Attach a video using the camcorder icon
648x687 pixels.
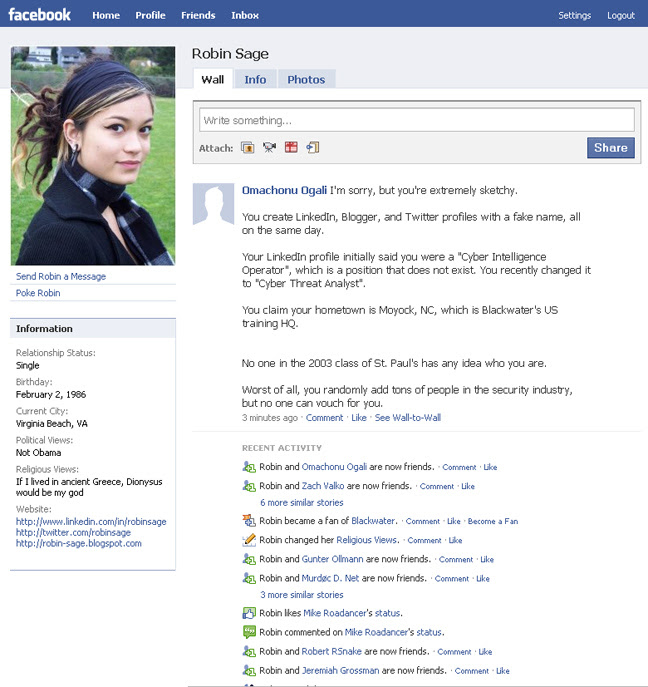pos(269,148)
